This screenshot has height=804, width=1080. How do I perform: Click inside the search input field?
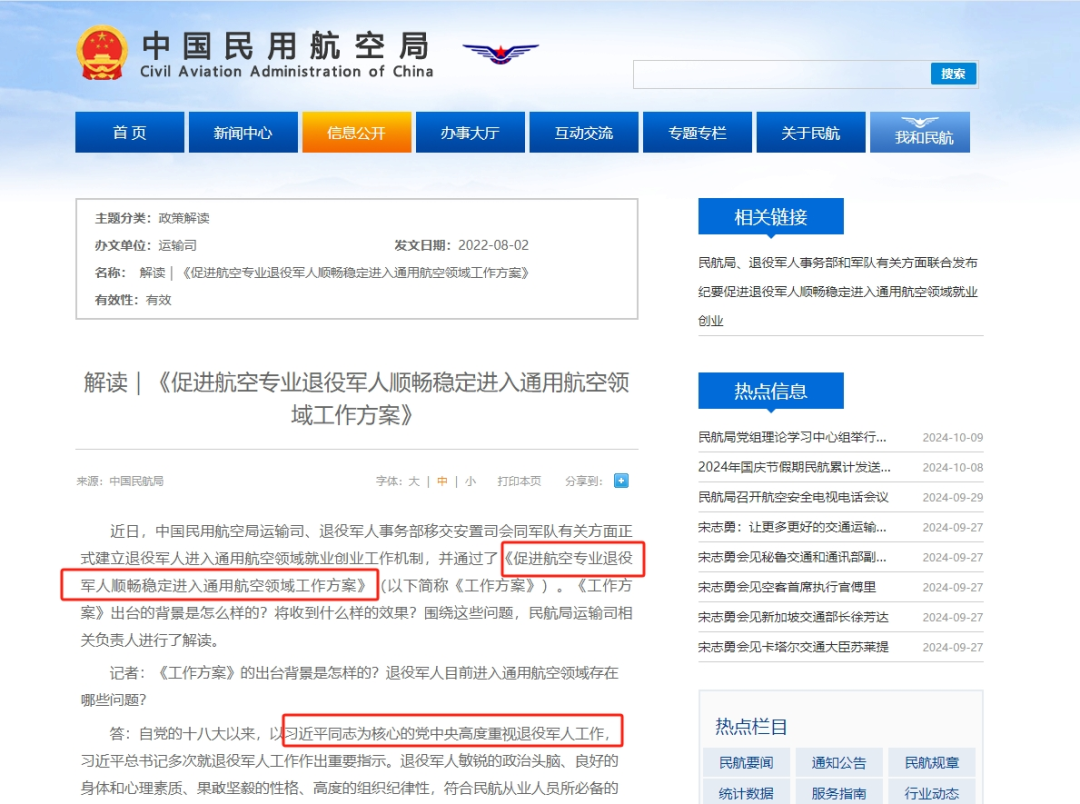point(780,73)
